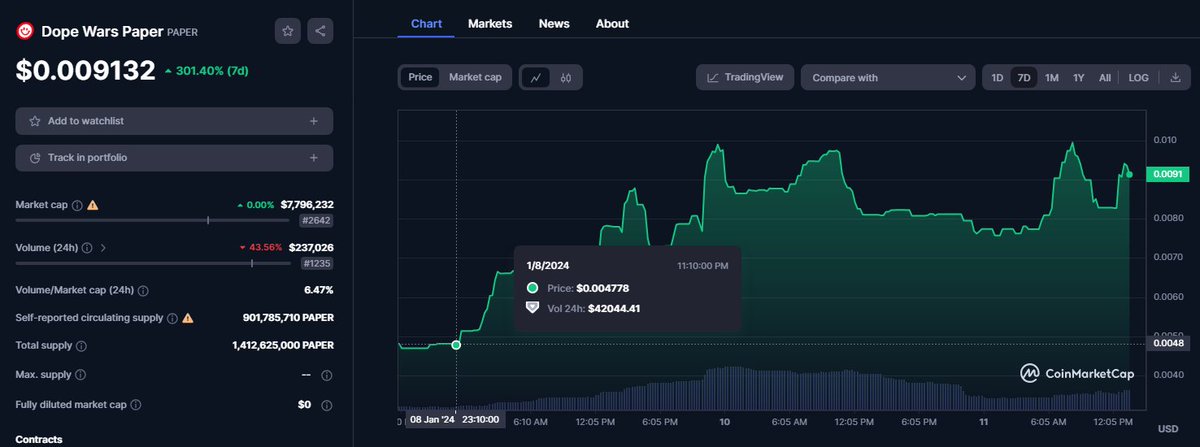Toggle Price view on chart
The width and height of the screenshot is (1200, 447).
(x=420, y=77)
